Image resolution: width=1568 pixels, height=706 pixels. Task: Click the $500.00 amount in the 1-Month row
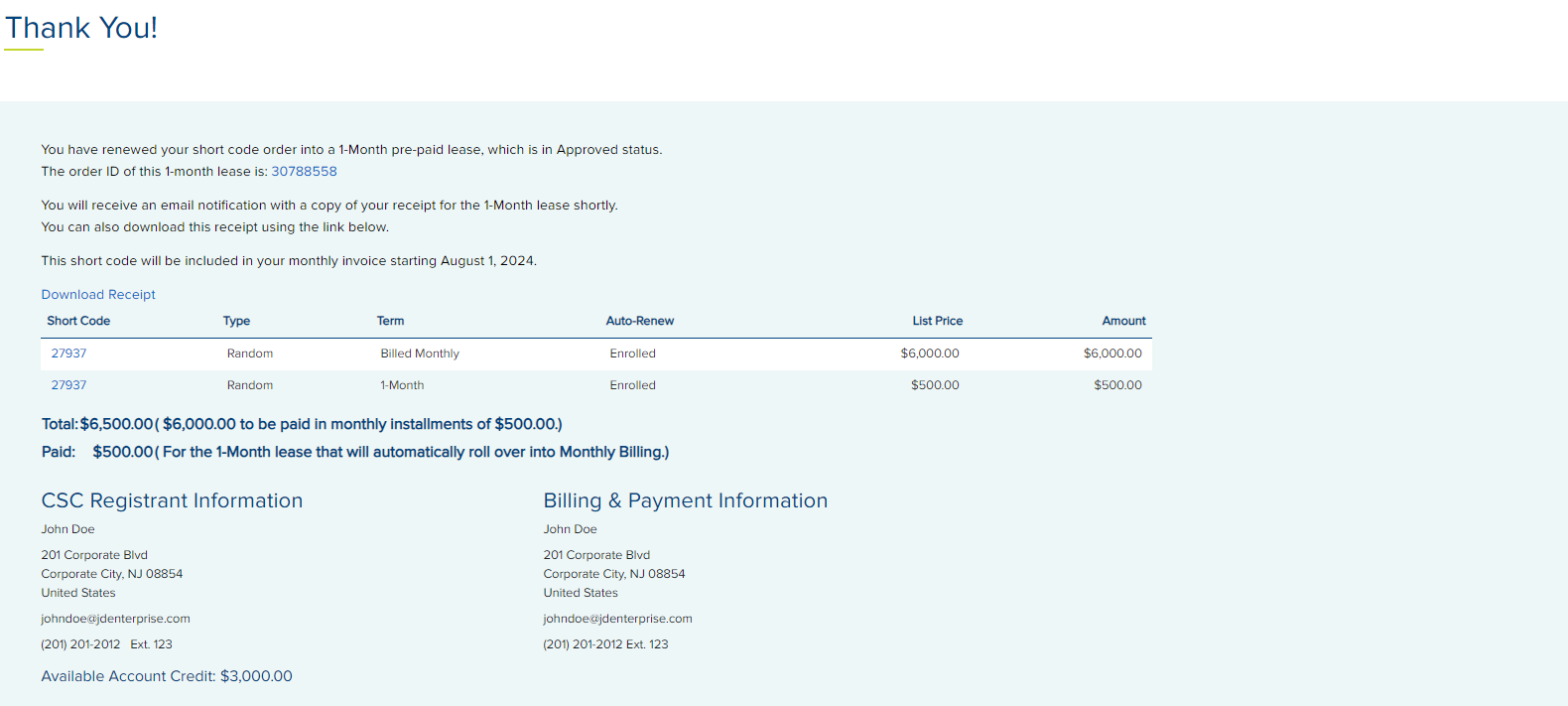[x=1117, y=385]
